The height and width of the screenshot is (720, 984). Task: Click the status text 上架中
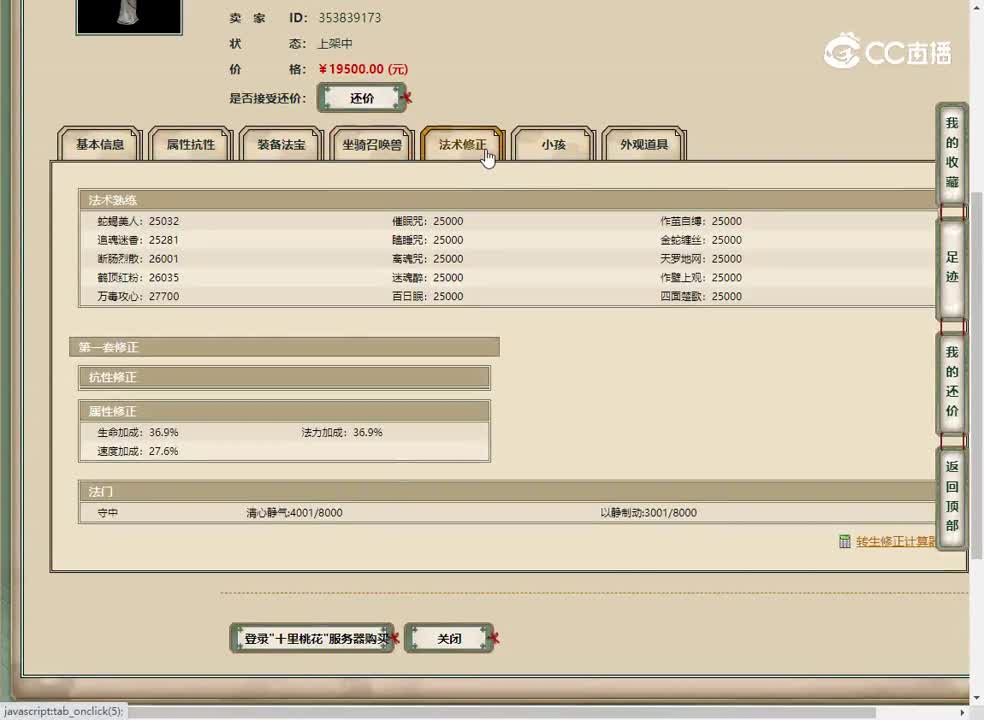pos(334,44)
